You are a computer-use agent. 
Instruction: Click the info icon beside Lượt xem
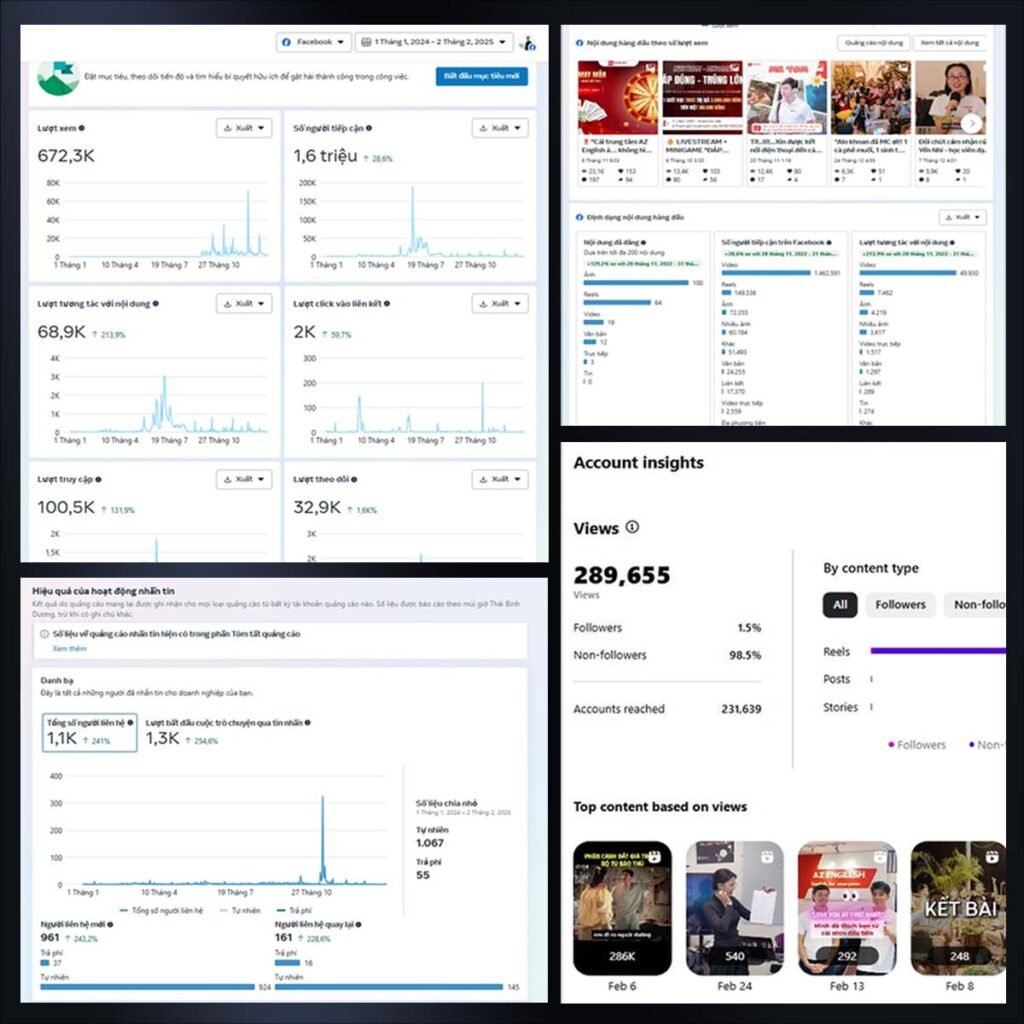coord(82,128)
